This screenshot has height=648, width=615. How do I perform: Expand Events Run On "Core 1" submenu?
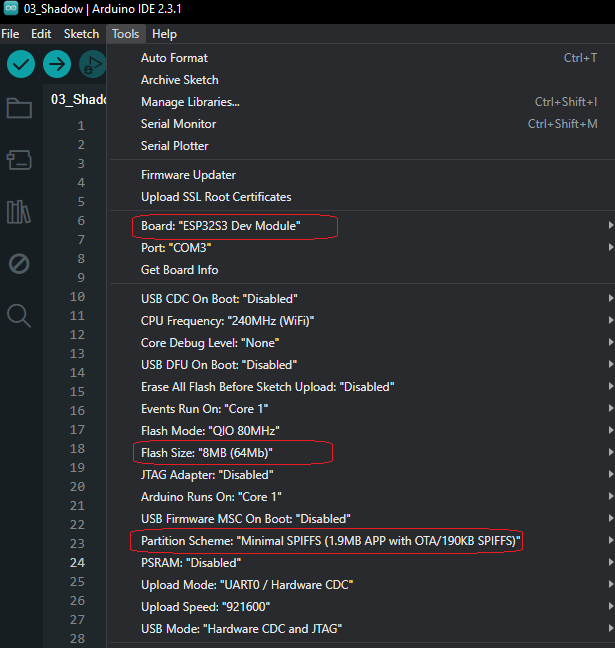pyautogui.click(x=362, y=409)
